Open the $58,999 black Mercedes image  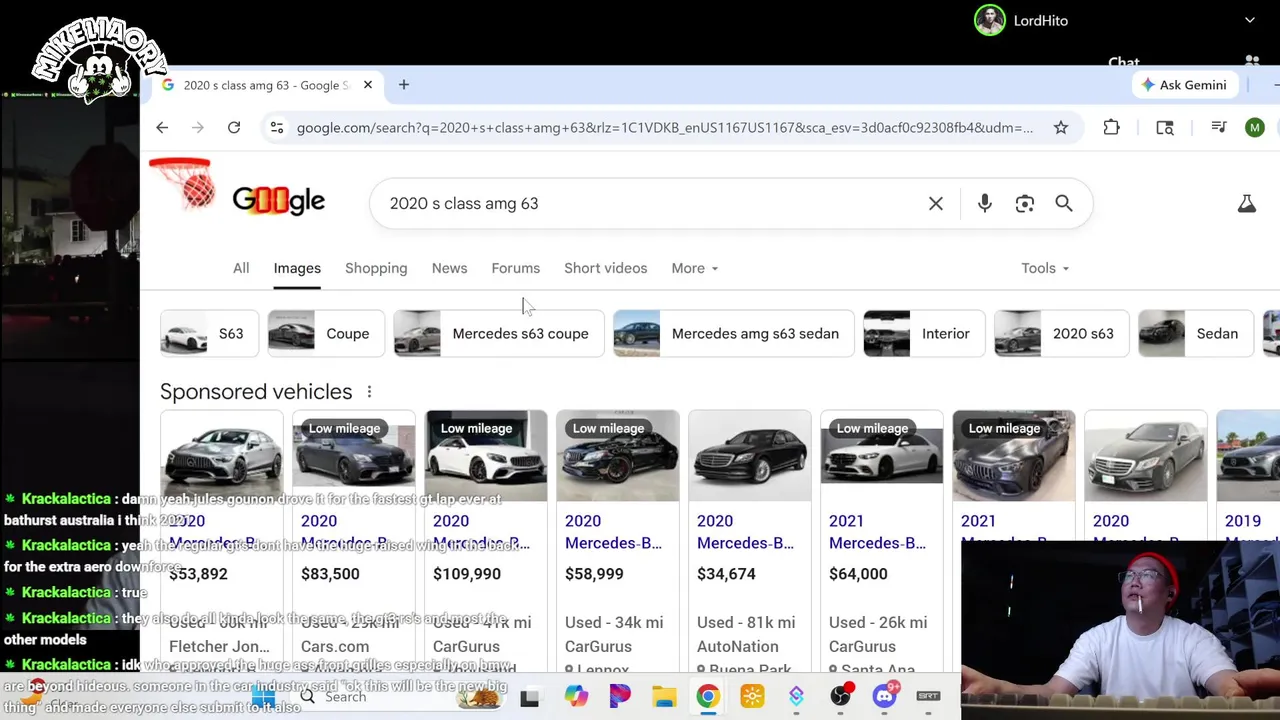[618, 456]
